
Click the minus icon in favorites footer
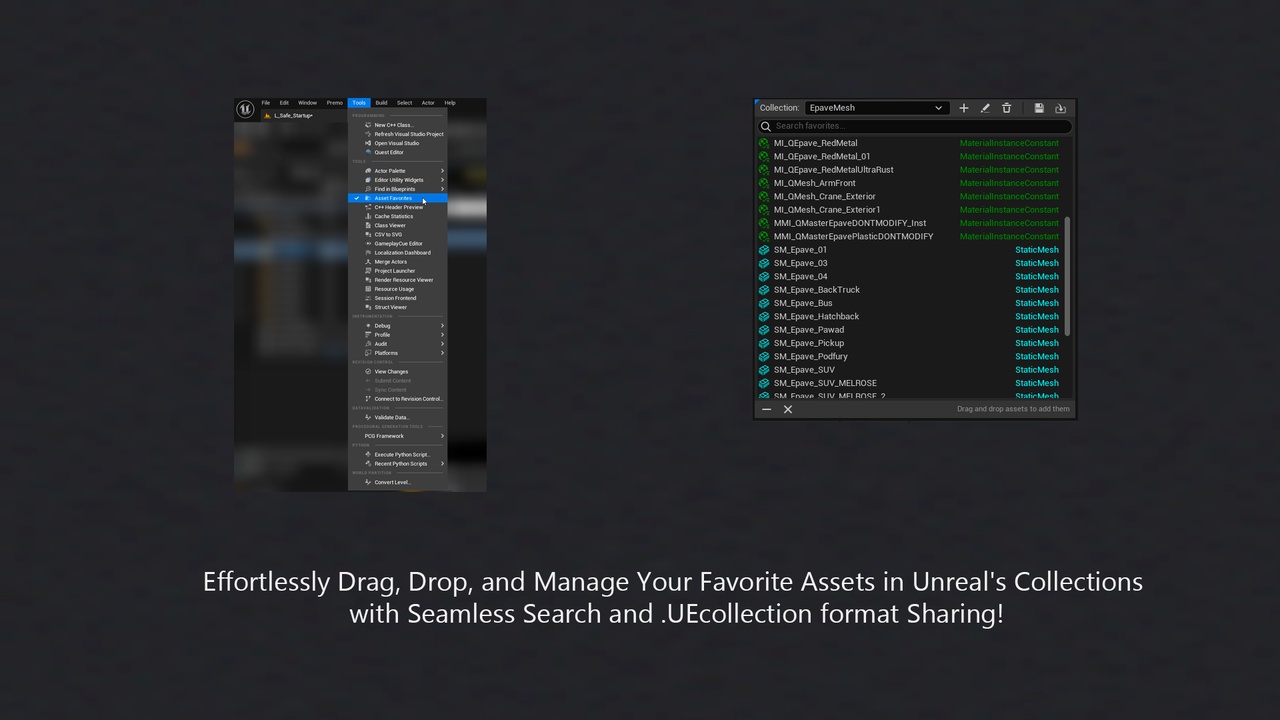(767, 409)
